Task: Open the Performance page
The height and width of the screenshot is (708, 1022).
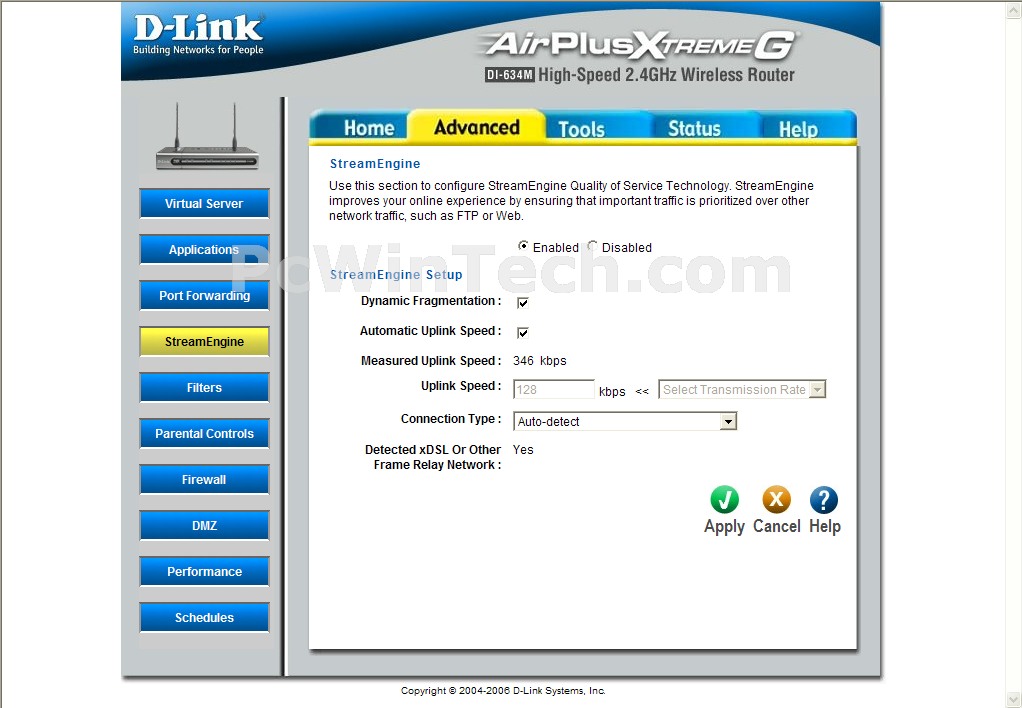Action: (x=204, y=571)
